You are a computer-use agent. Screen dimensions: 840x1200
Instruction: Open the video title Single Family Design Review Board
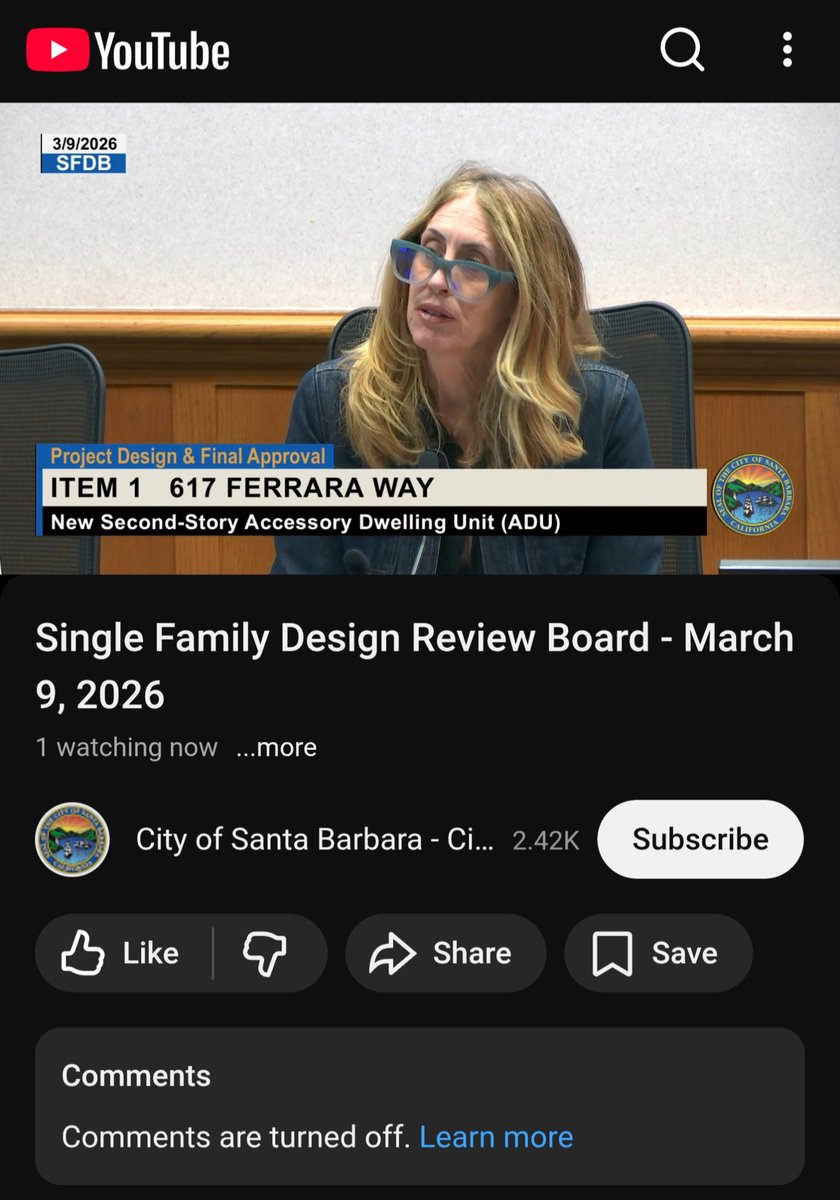[x=415, y=666]
